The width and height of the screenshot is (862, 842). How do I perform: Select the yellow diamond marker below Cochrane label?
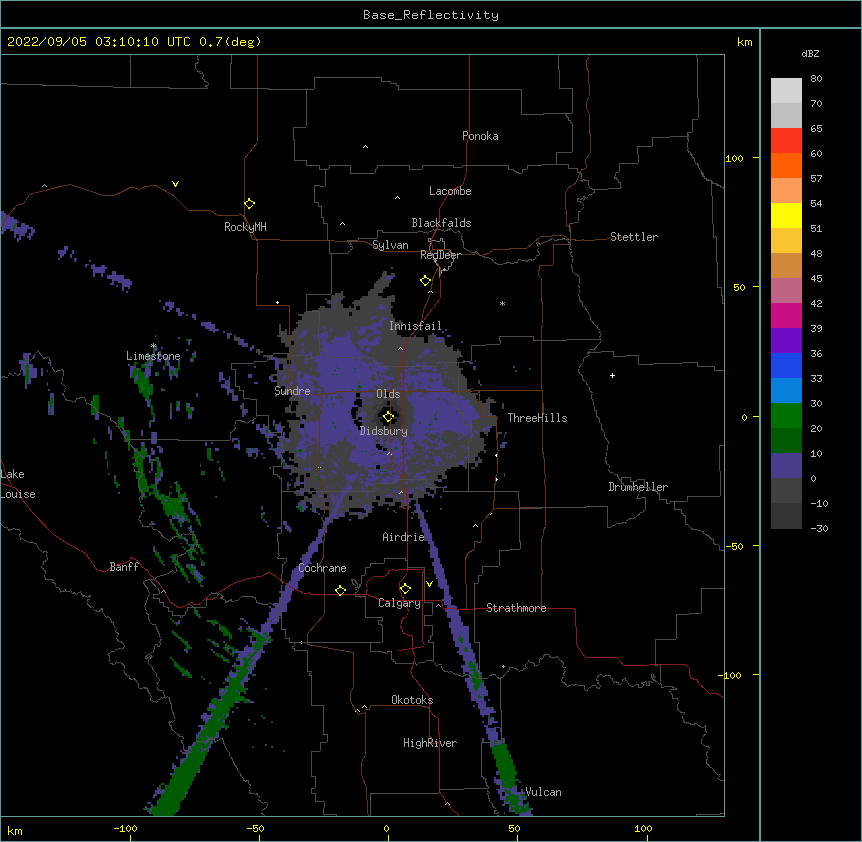point(340,590)
